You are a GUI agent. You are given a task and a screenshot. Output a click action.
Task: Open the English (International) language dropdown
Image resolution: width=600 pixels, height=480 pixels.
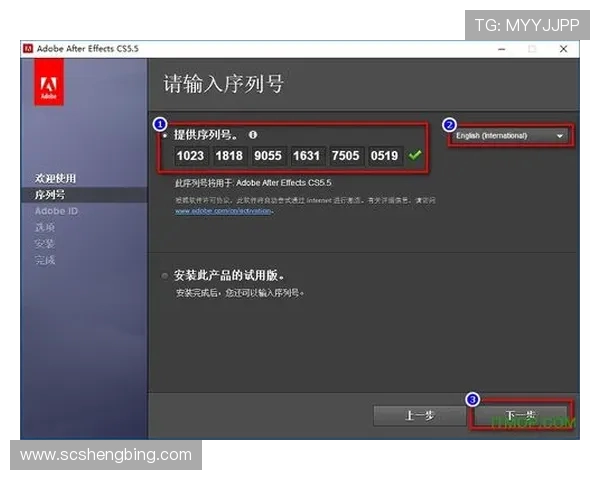pyautogui.click(x=510, y=136)
